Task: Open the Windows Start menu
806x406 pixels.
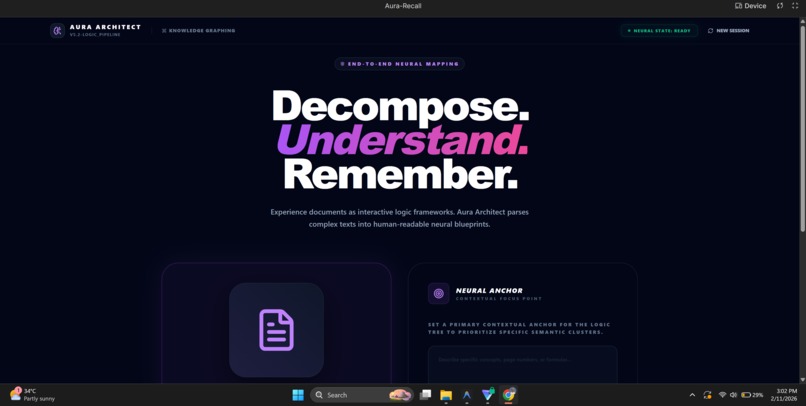Action: (298, 395)
